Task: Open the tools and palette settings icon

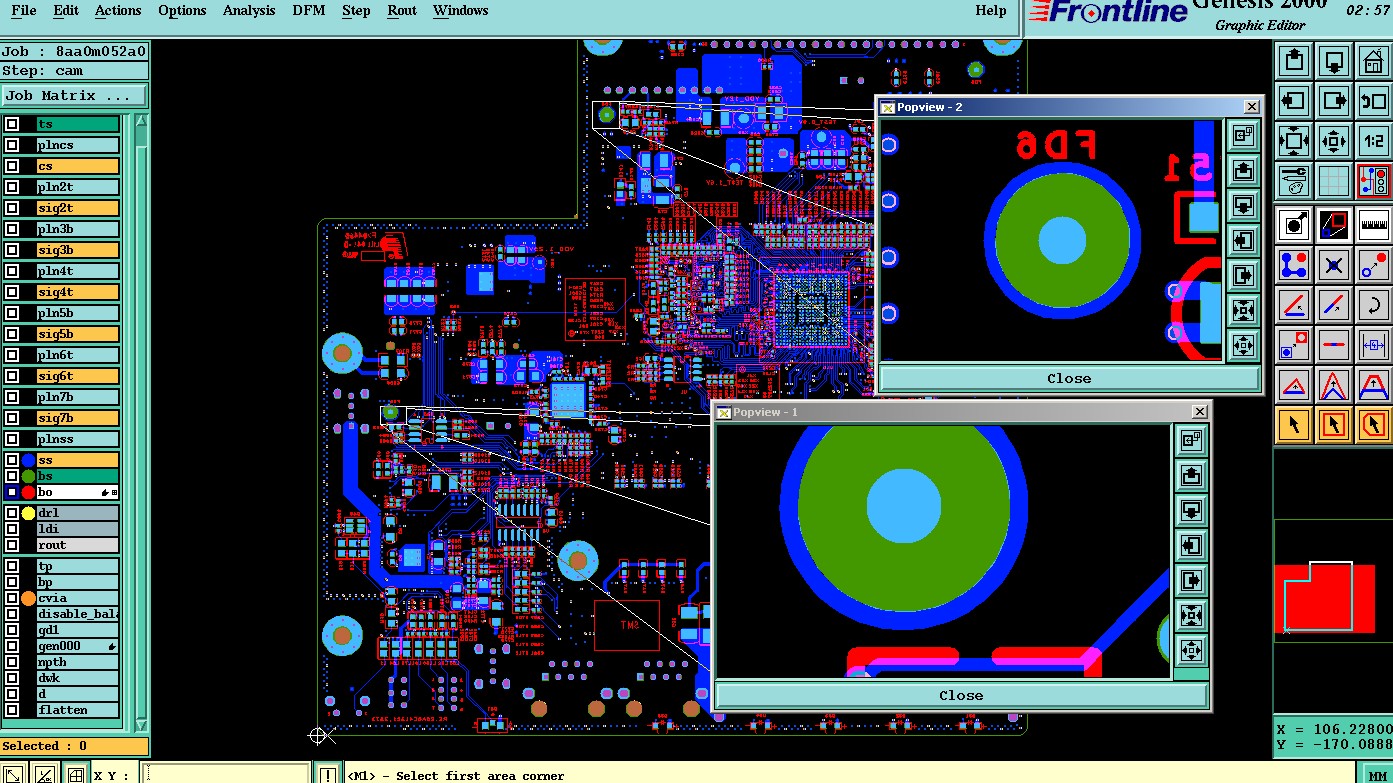Action: 1294,181
